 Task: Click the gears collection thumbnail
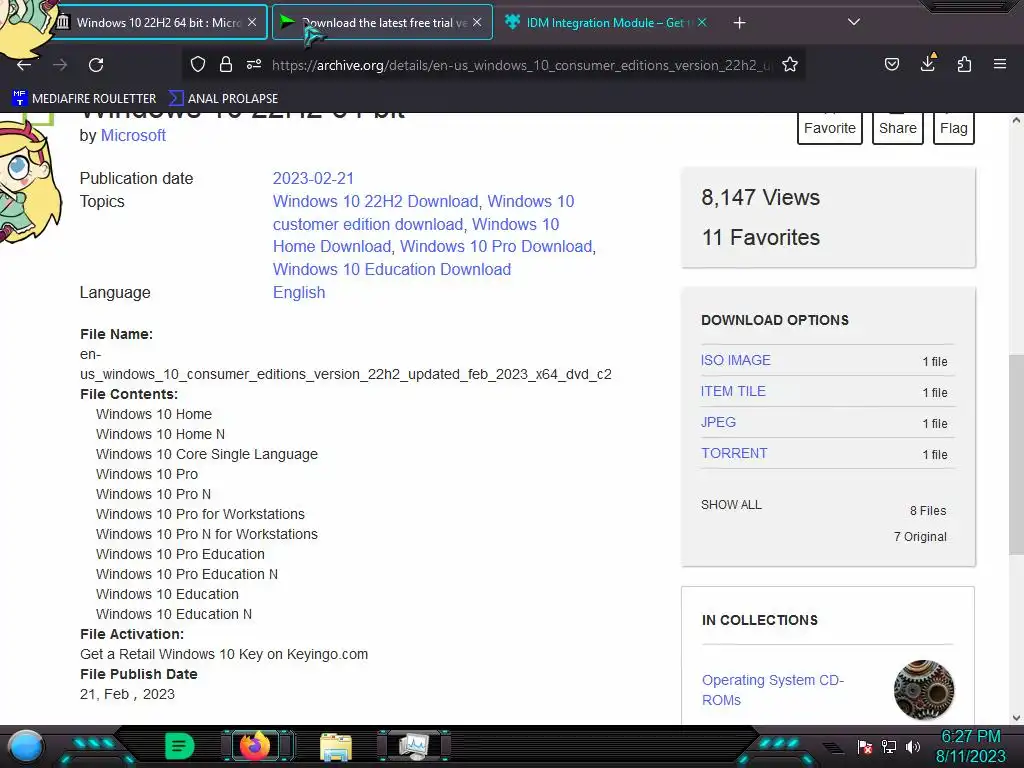(x=923, y=690)
